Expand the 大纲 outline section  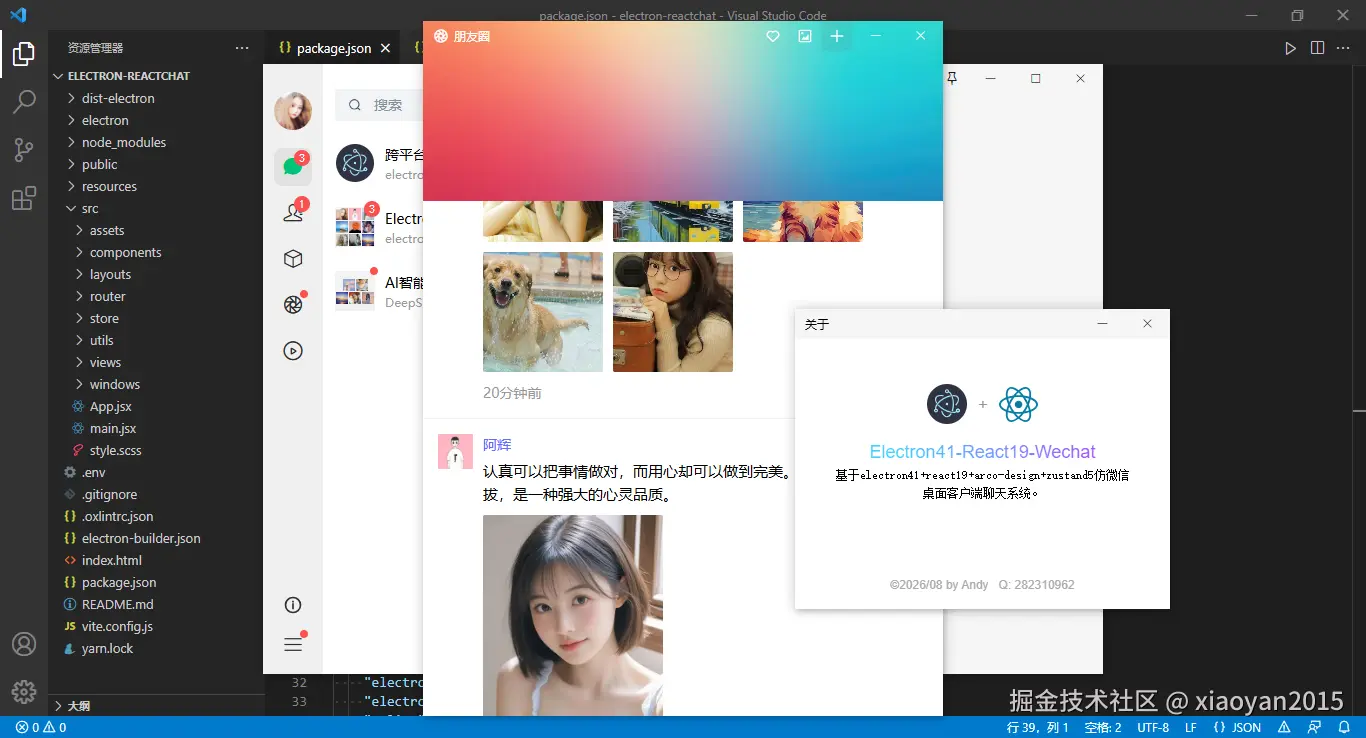pos(156,705)
